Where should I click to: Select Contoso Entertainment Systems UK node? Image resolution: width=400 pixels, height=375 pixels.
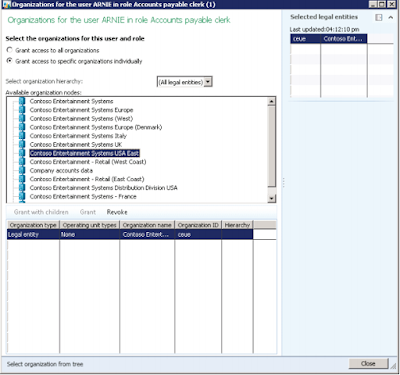click(x=76, y=144)
